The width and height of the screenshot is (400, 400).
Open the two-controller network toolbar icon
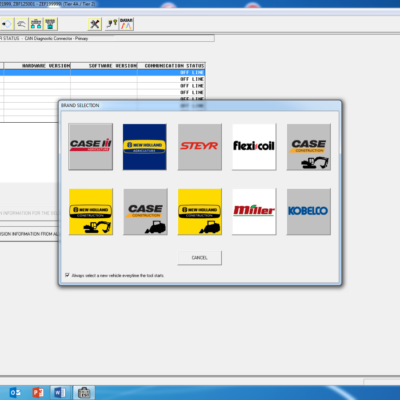tap(36, 24)
